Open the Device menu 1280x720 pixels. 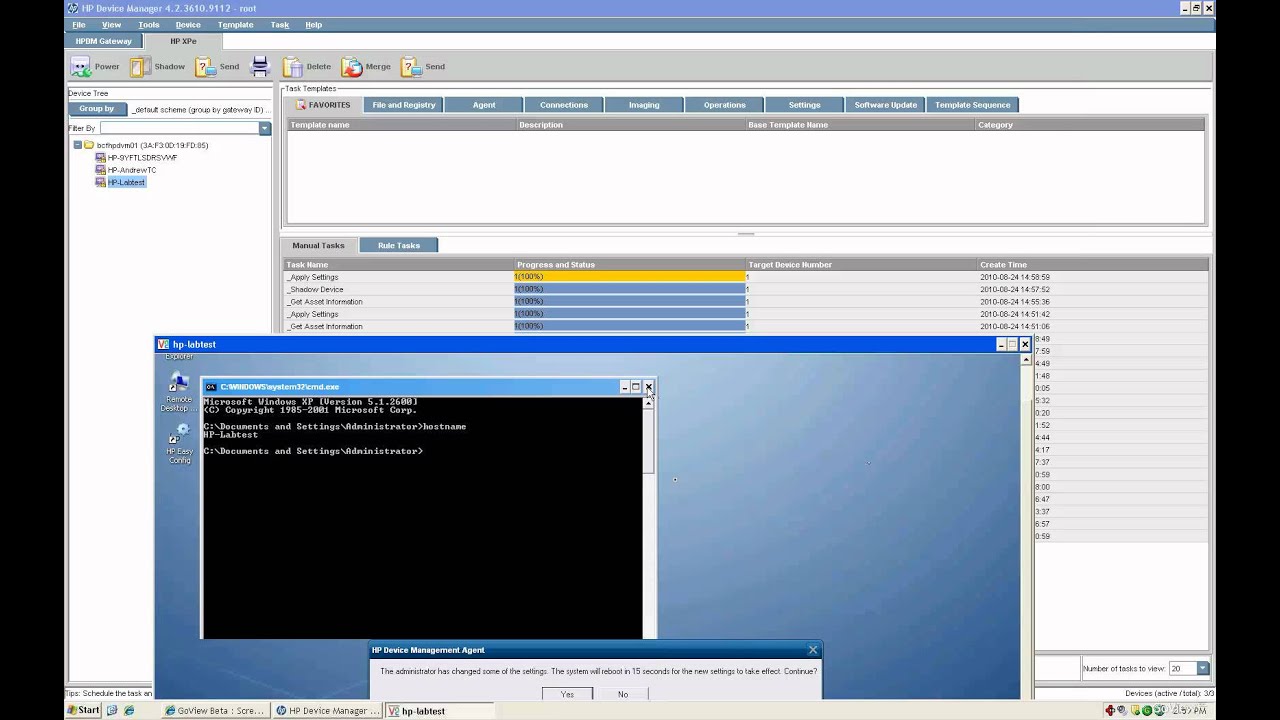click(188, 25)
